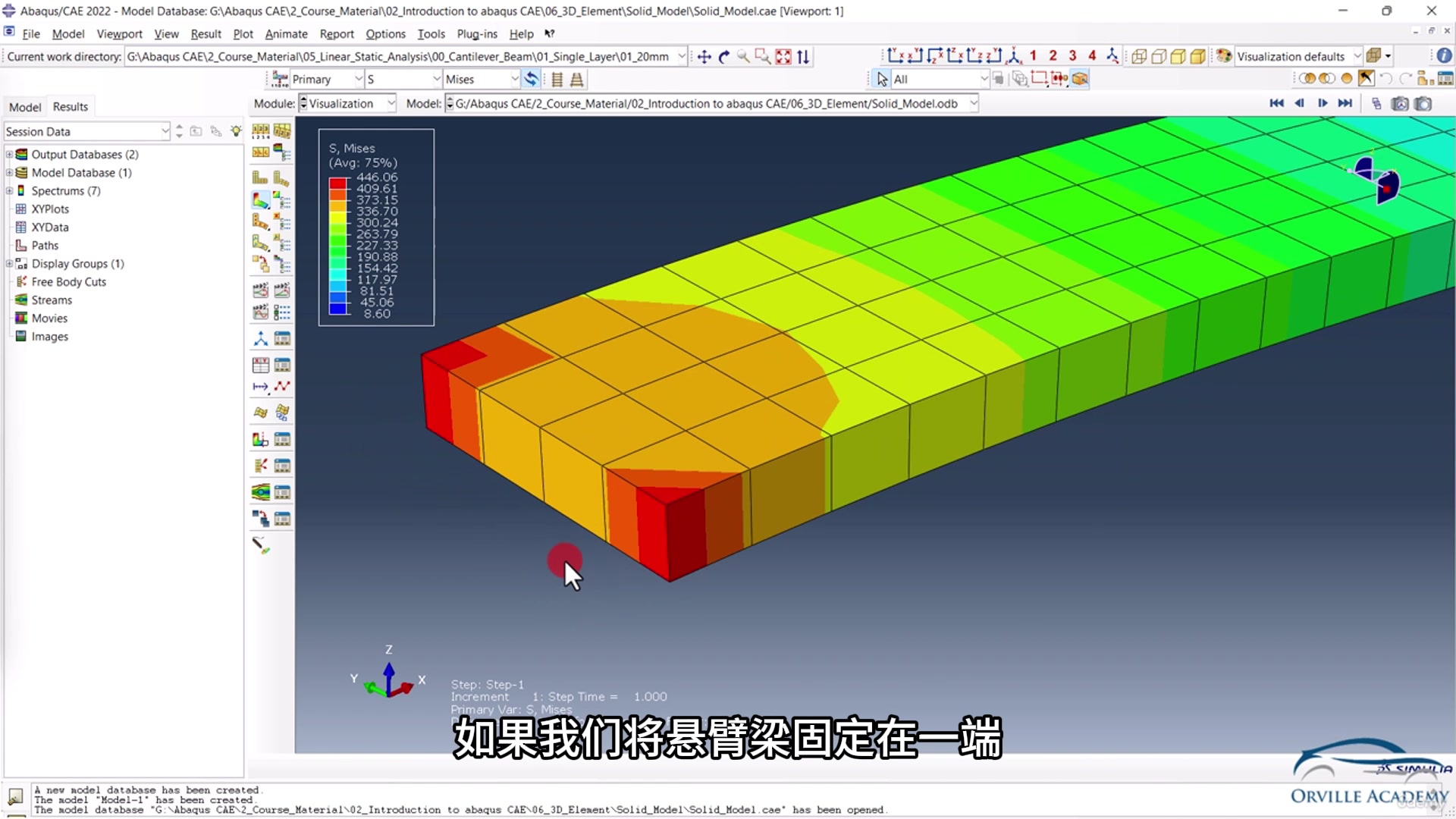This screenshot has height=819, width=1456.
Task: Open the Plug-ins menu
Action: click(x=477, y=33)
